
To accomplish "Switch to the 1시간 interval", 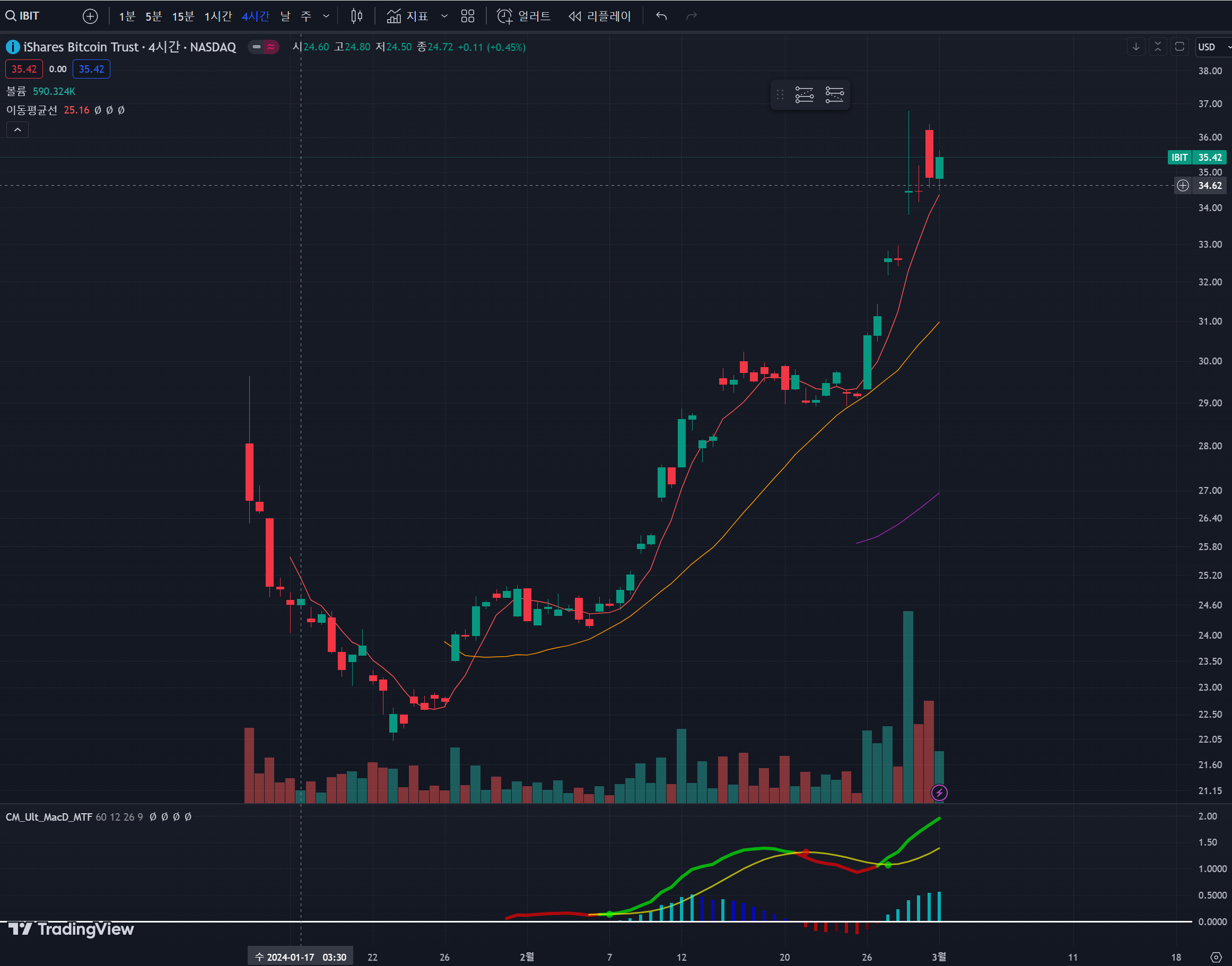I will click(x=217, y=16).
